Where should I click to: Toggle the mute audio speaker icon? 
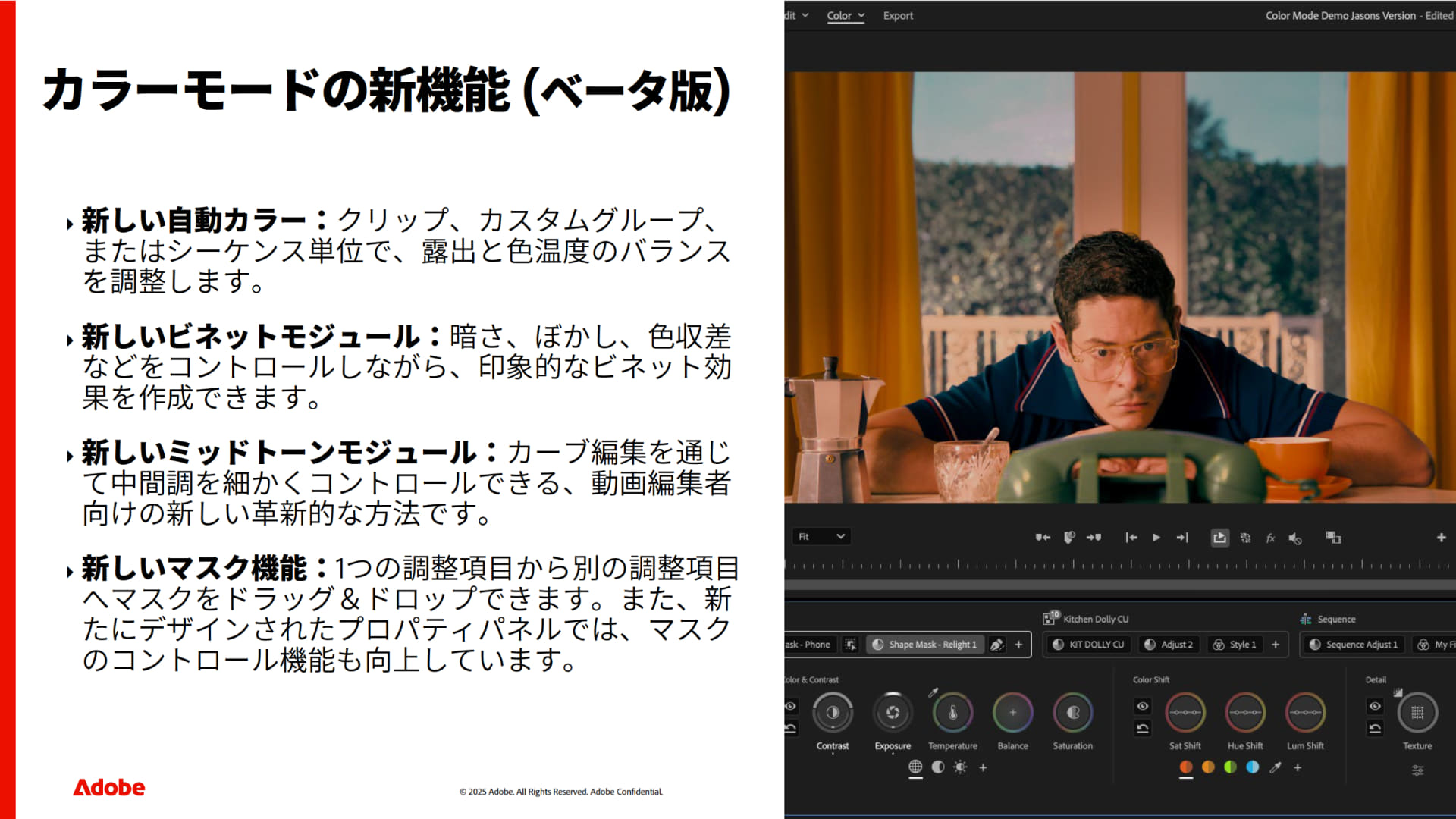click(x=1295, y=538)
